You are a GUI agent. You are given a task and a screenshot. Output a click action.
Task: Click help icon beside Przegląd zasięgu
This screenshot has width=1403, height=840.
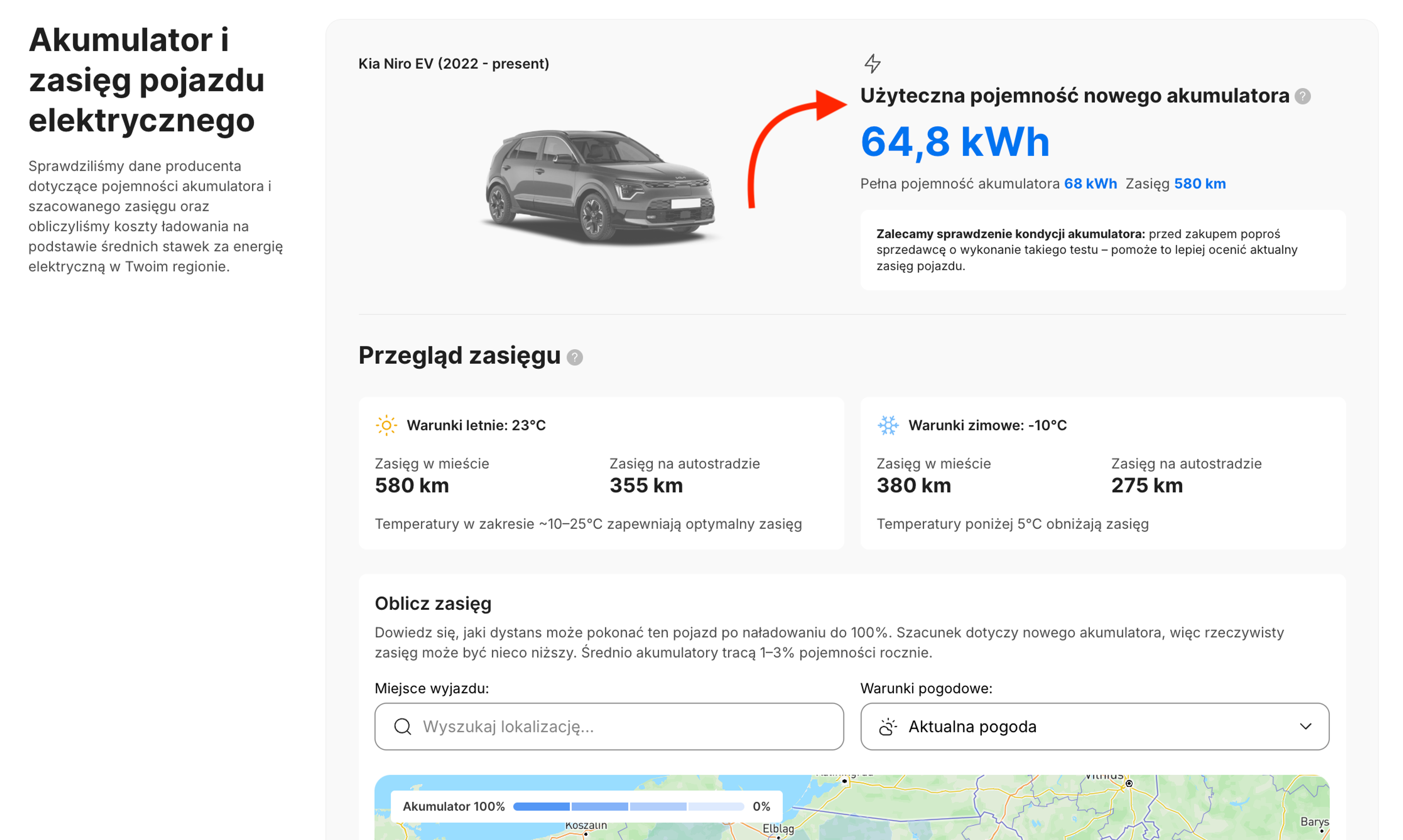(x=575, y=357)
